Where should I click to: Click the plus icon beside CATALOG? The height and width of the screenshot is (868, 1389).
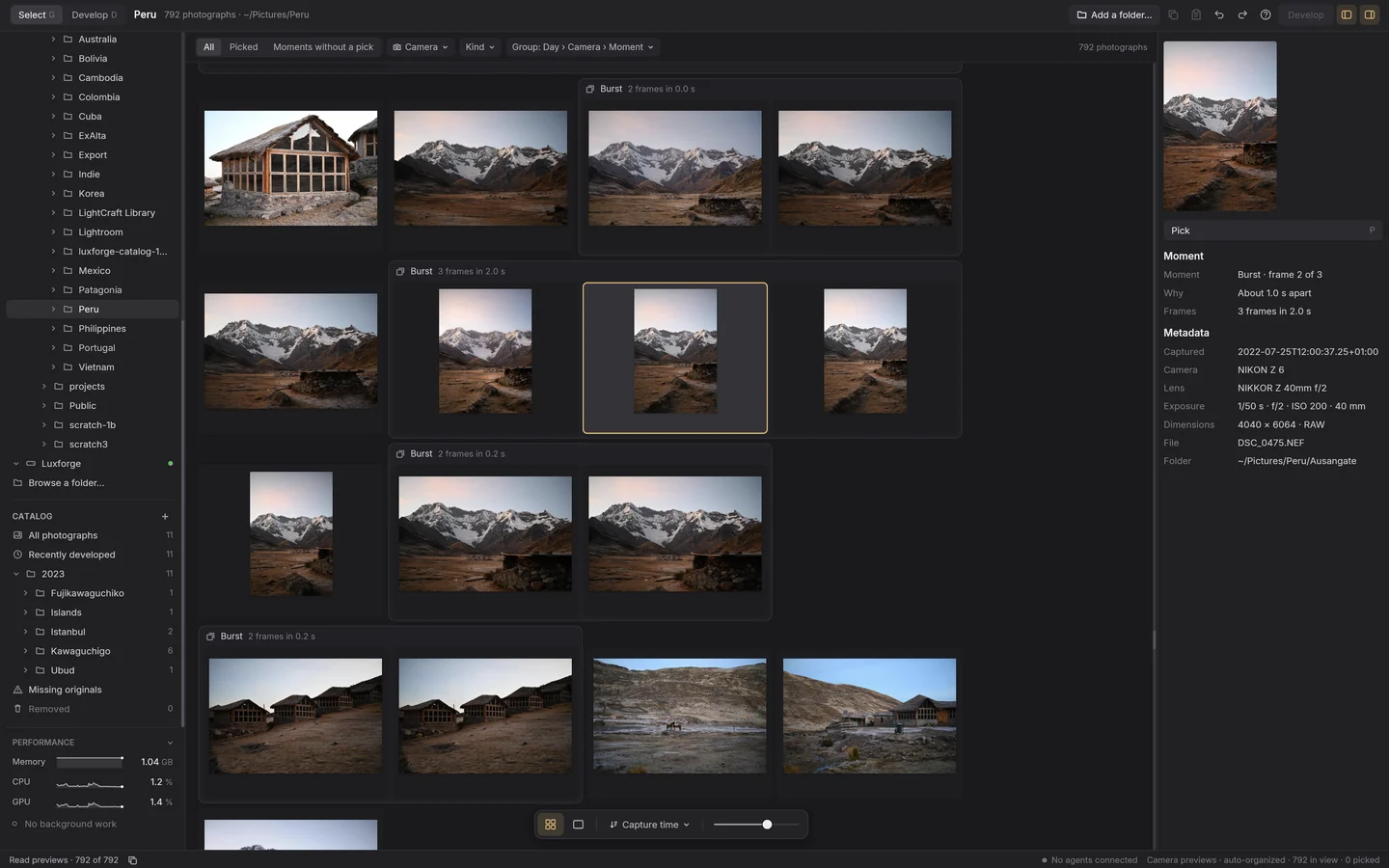click(165, 516)
